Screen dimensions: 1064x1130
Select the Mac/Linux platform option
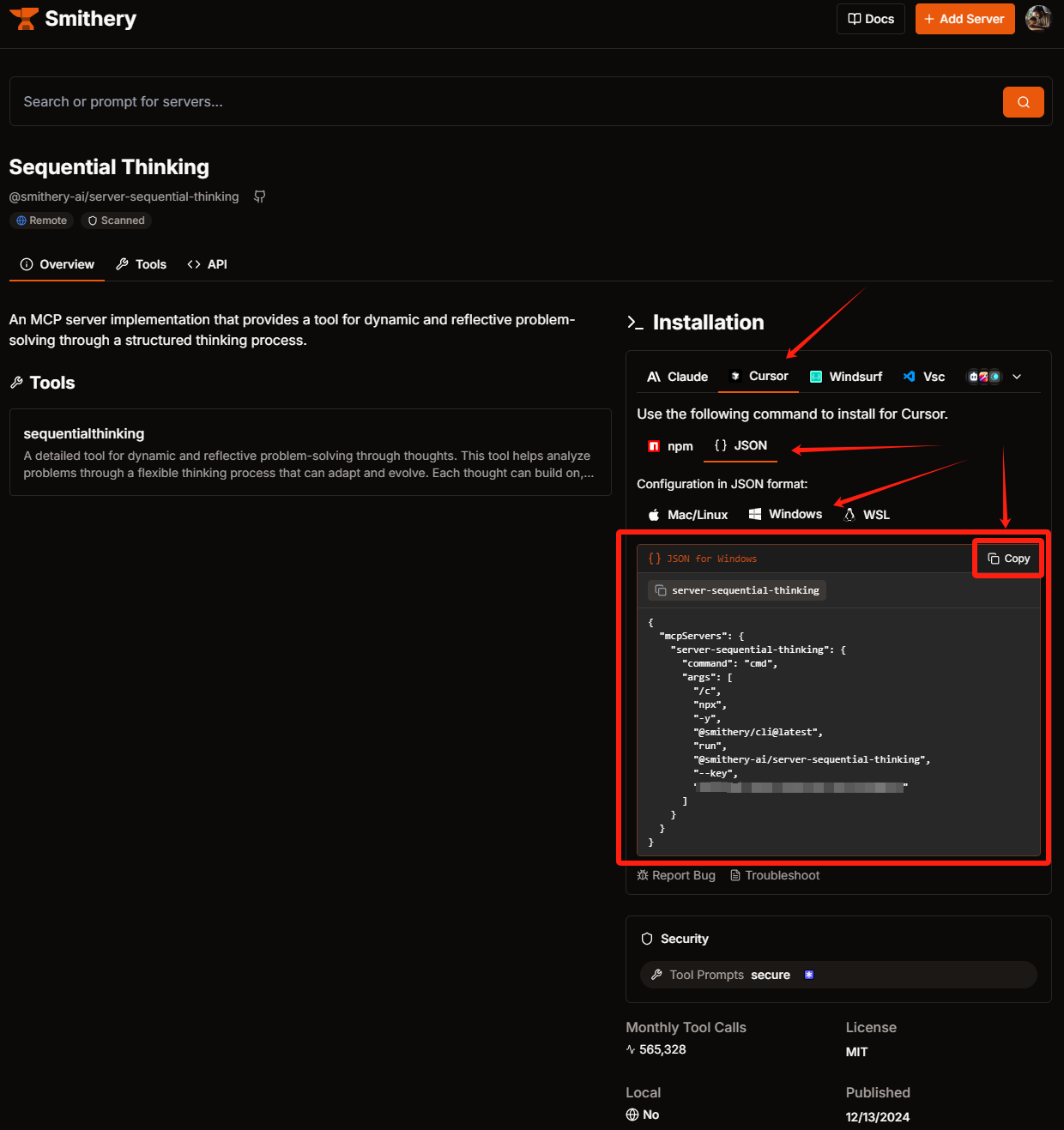(x=687, y=515)
